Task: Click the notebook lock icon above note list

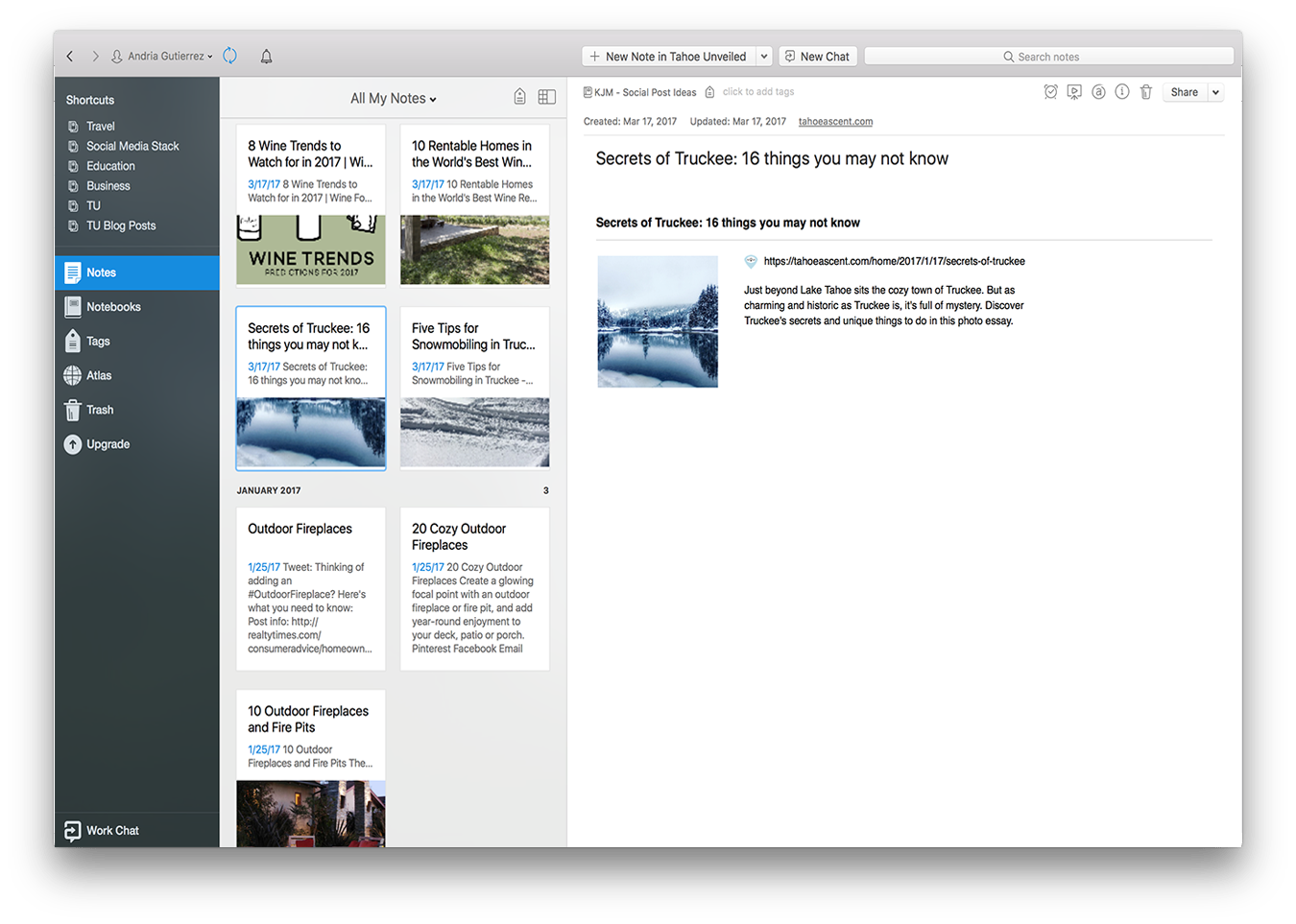Action: (x=519, y=97)
